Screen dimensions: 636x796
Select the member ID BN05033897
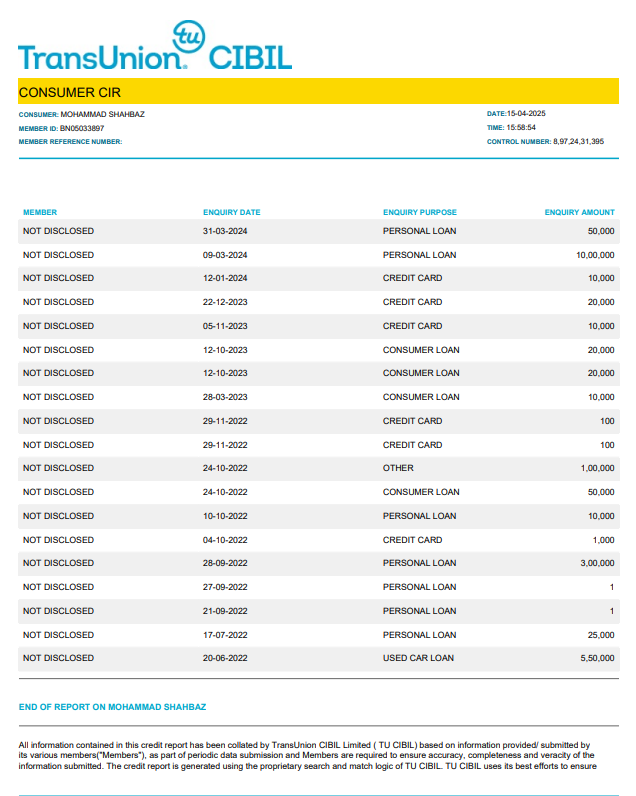coord(82,128)
